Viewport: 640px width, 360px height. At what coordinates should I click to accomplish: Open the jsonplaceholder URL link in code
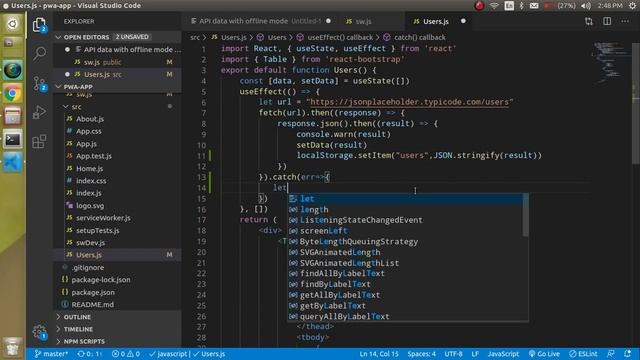[x=409, y=102]
